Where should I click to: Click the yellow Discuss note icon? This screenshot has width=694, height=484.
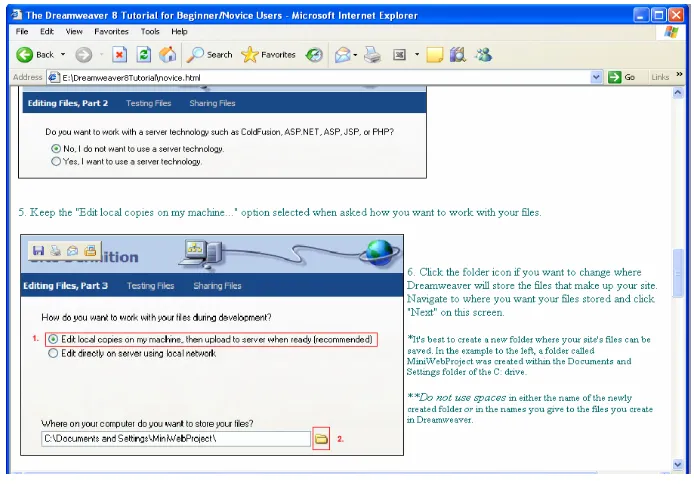coord(435,55)
